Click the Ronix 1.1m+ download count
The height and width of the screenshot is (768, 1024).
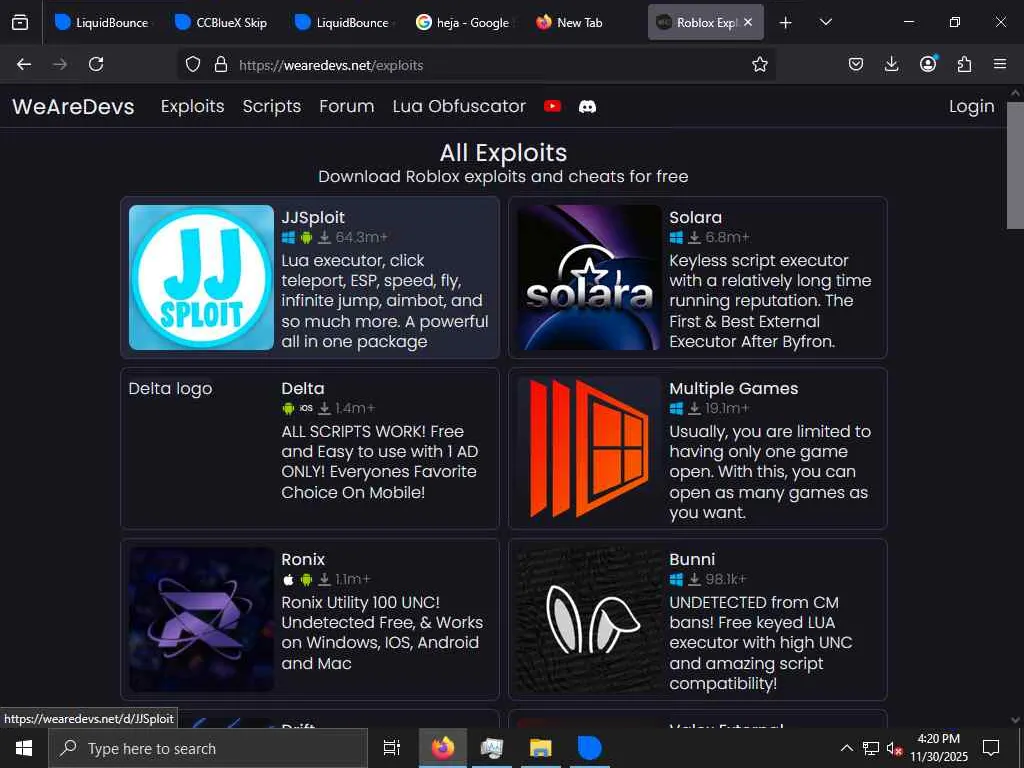coord(353,579)
